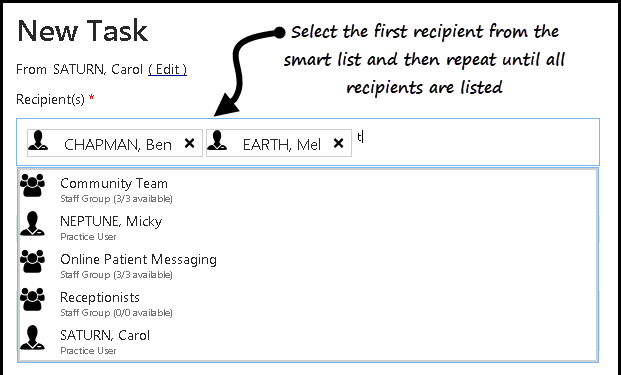Open the Edit link next to sender
This screenshot has width=621, height=375.
click(168, 69)
